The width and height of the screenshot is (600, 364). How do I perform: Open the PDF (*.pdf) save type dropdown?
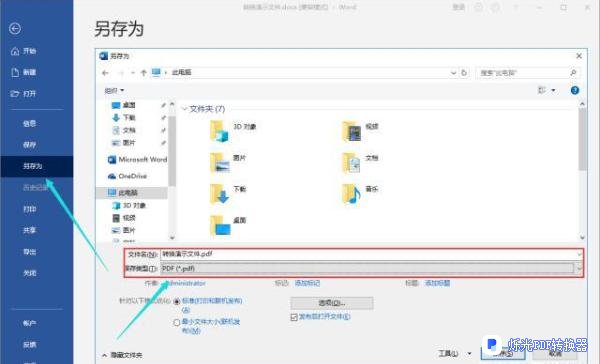(x=370, y=268)
